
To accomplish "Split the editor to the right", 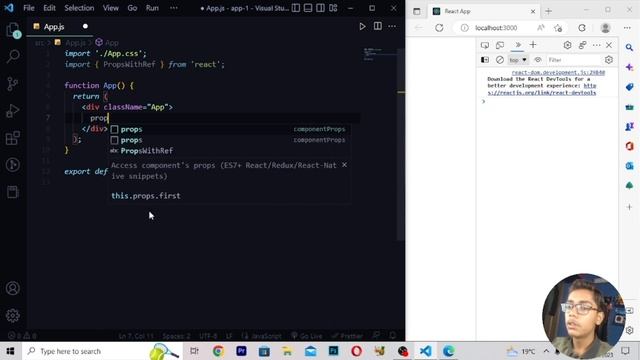I will click(378, 27).
